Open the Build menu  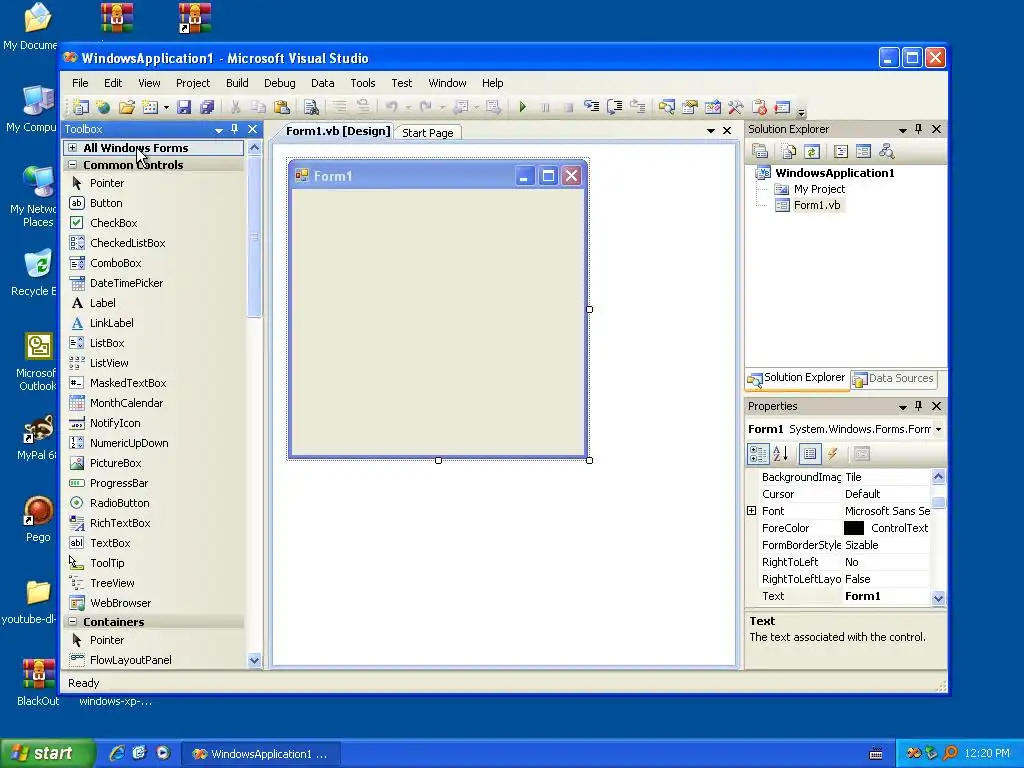point(237,83)
